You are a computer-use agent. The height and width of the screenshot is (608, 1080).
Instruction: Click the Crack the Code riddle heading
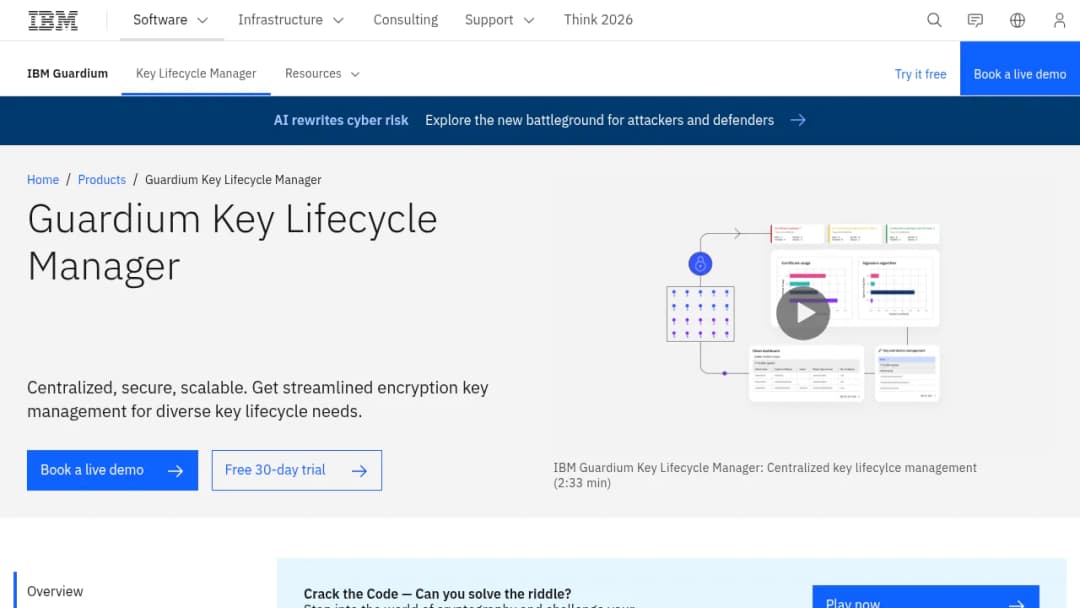click(437, 594)
